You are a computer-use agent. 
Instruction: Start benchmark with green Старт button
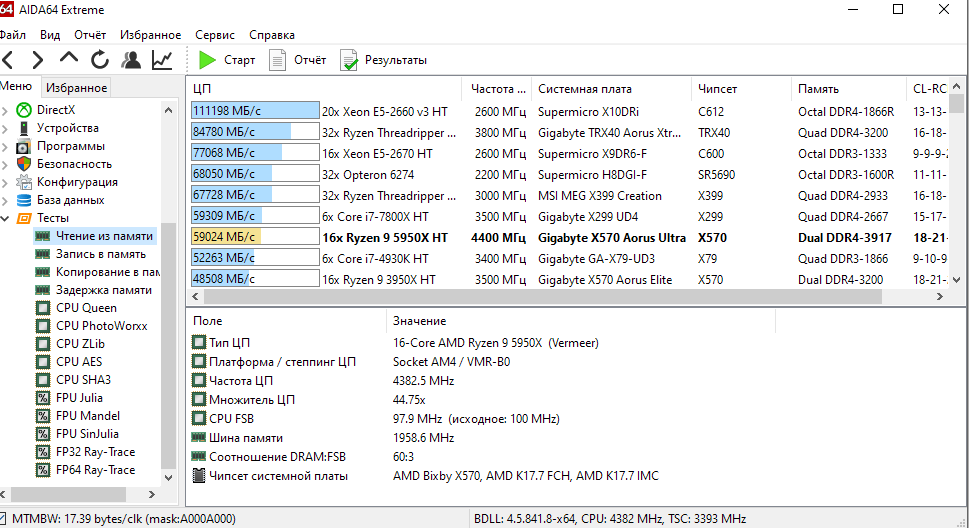tap(227, 60)
